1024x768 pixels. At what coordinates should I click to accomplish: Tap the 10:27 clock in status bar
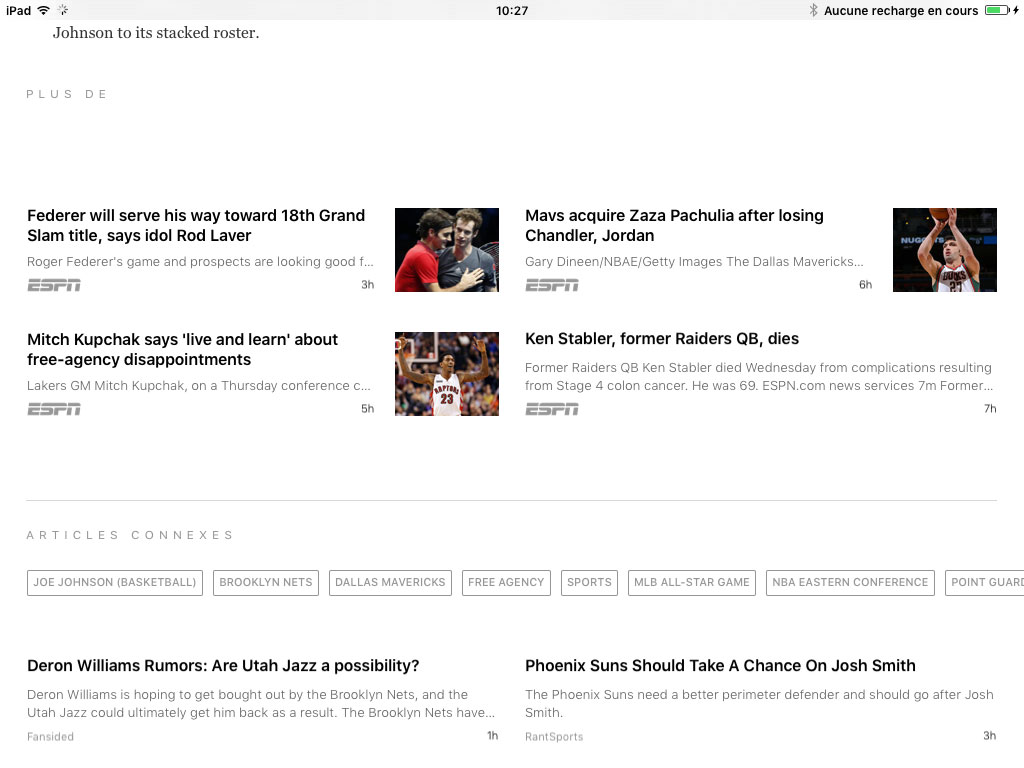coord(512,10)
